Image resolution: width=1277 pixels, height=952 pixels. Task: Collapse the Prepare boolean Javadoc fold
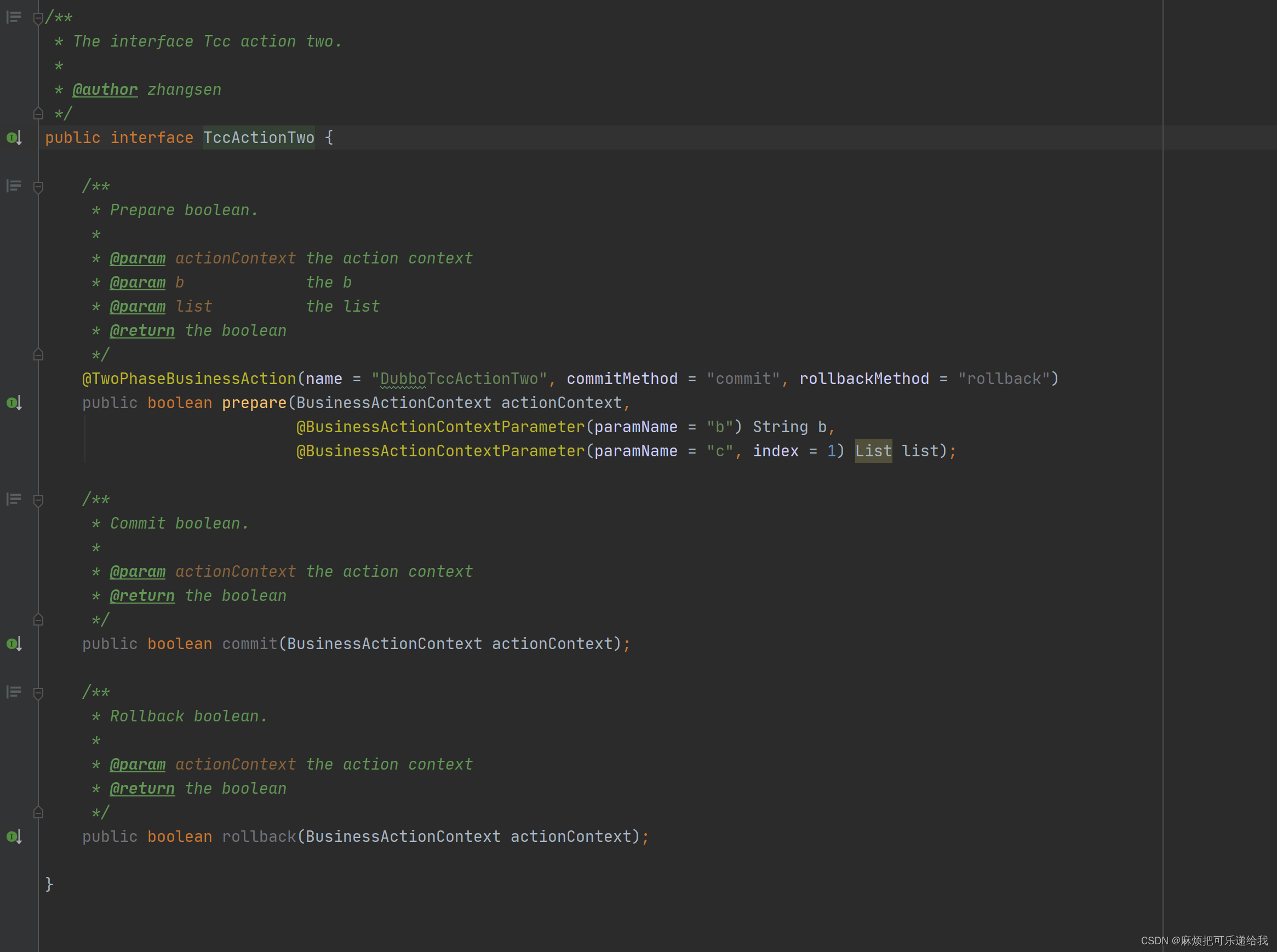coord(38,187)
